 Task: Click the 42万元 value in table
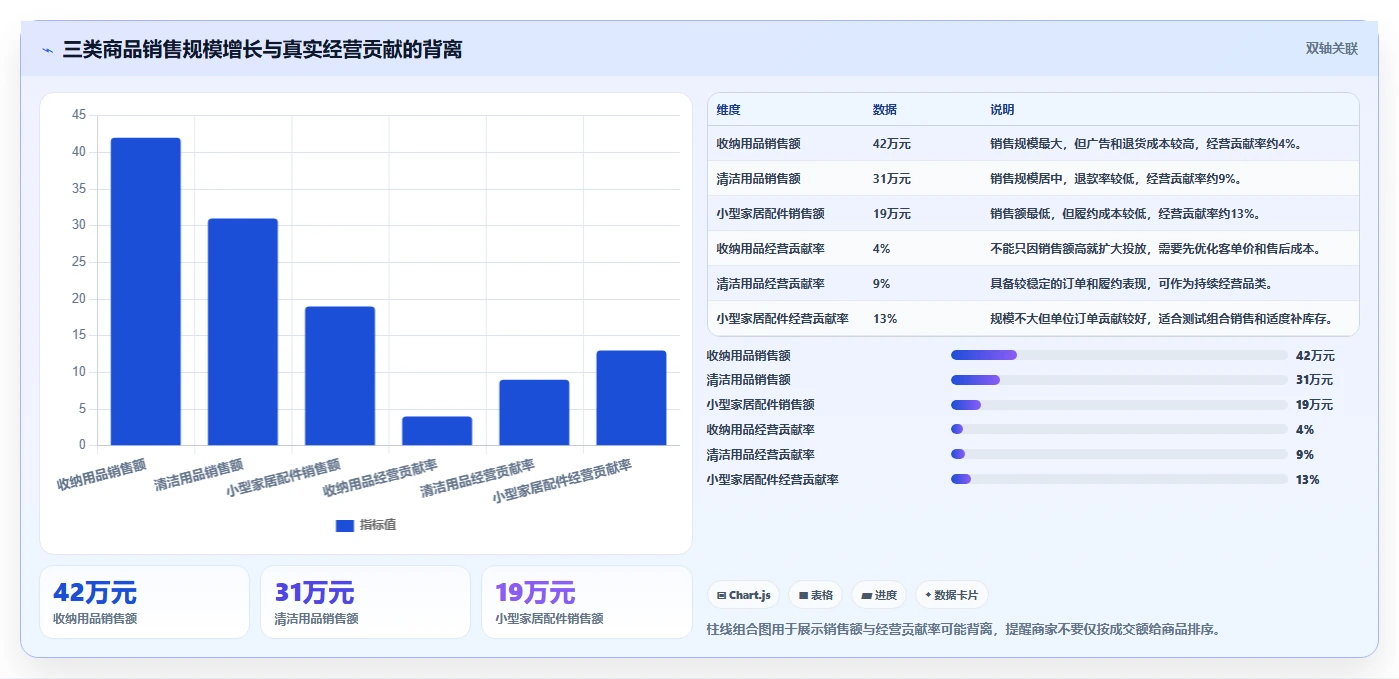click(891, 144)
